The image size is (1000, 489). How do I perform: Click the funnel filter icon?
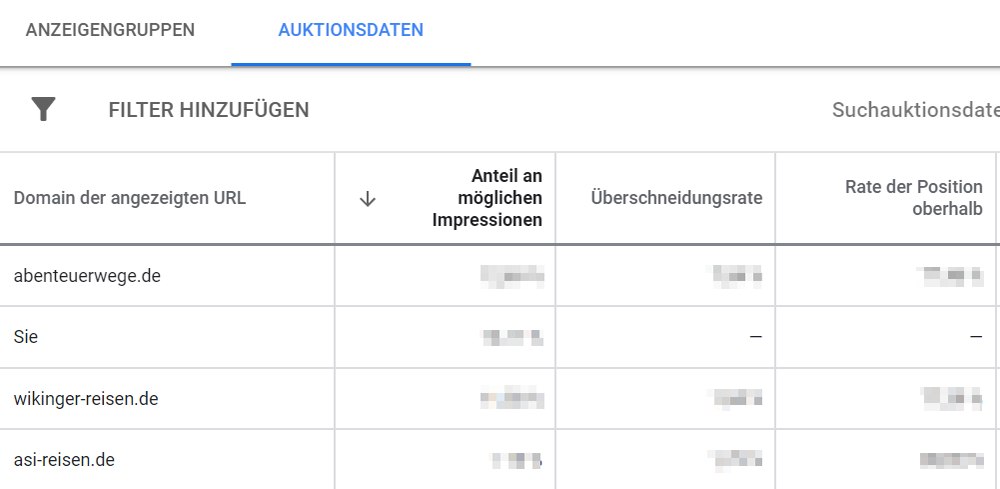point(43,109)
